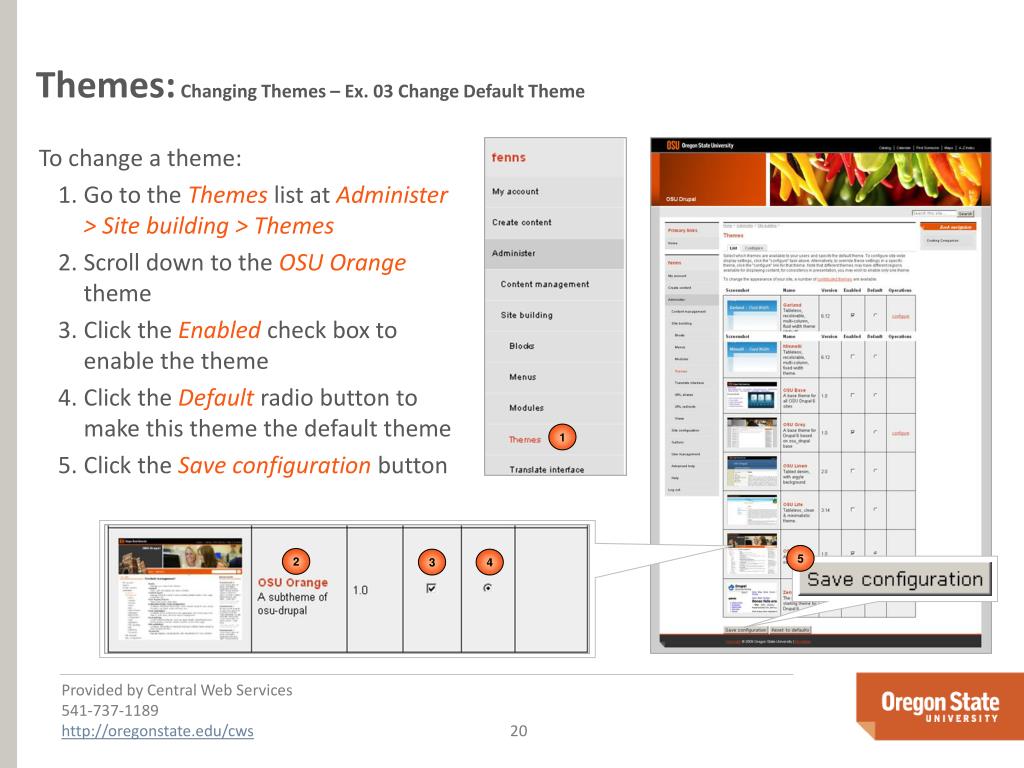Image resolution: width=1024 pixels, height=768 pixels.
Task: Click the small Save configuration button below the table
Action: [745, 630]
